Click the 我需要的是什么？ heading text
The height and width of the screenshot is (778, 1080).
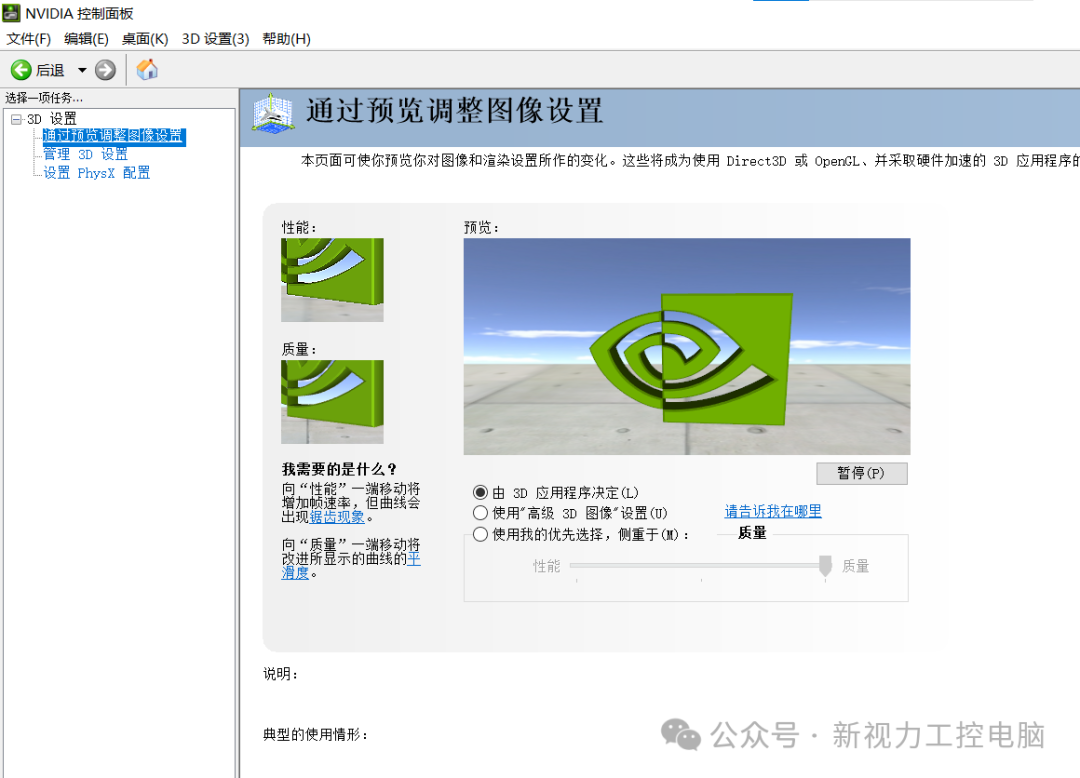click(x=340, y=470)
